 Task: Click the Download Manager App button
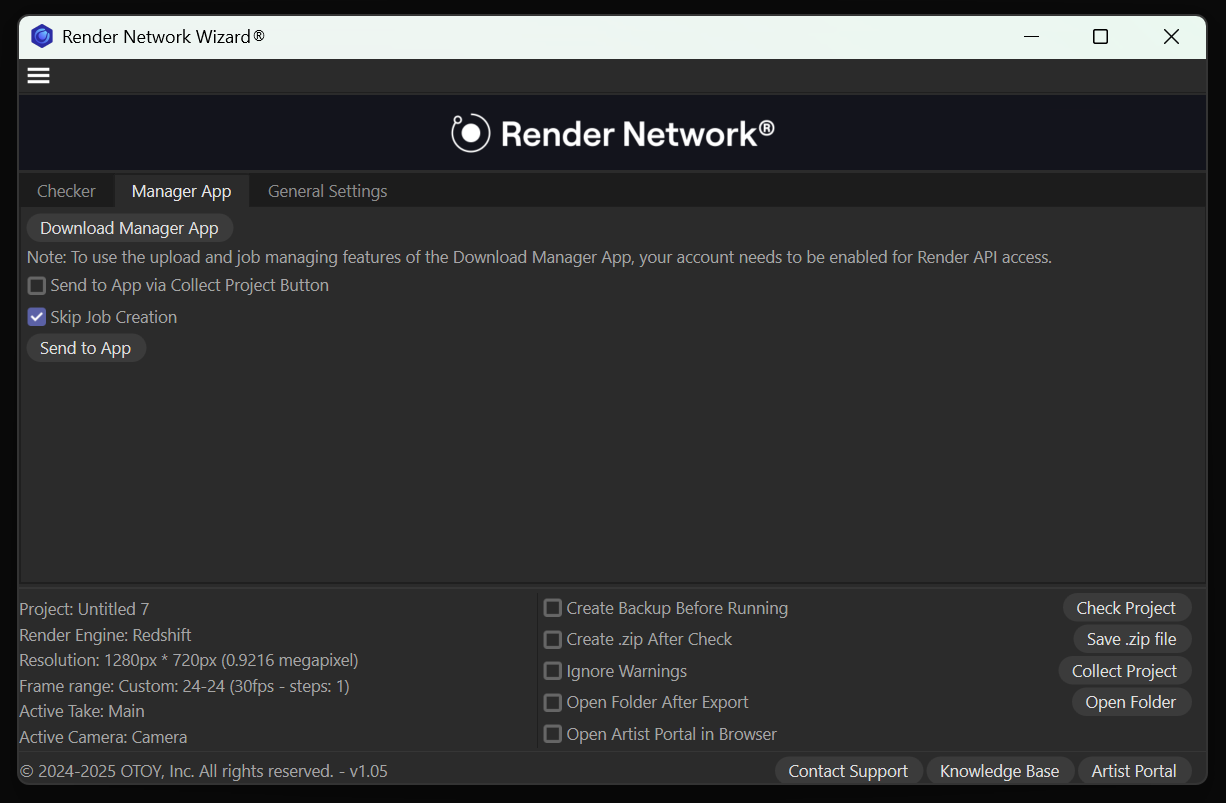[x=129, y=228]
